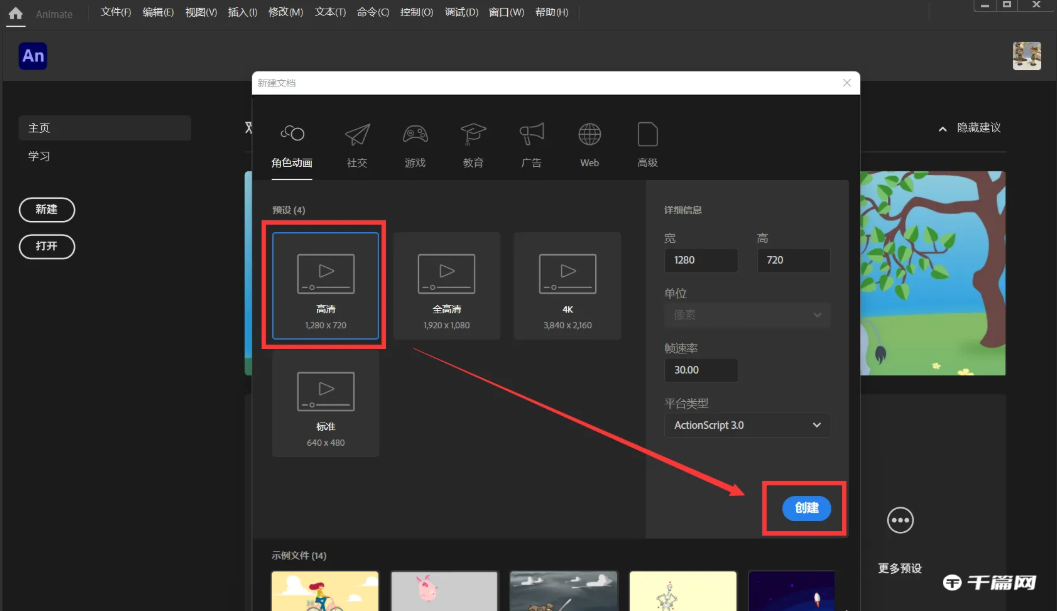1057x611 pixels.
Task: Open the 单位 dropdown
Action: (x=746, y=315)
